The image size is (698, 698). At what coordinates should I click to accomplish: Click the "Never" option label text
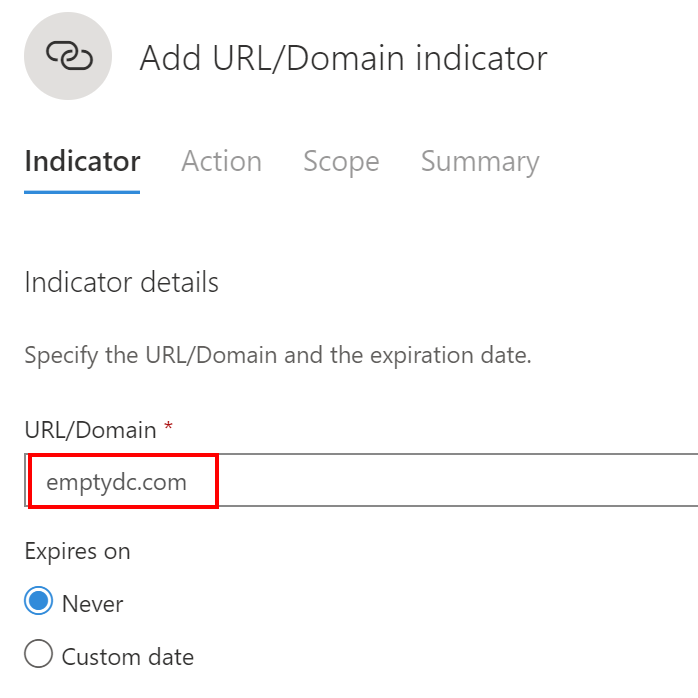click(92, 604)
